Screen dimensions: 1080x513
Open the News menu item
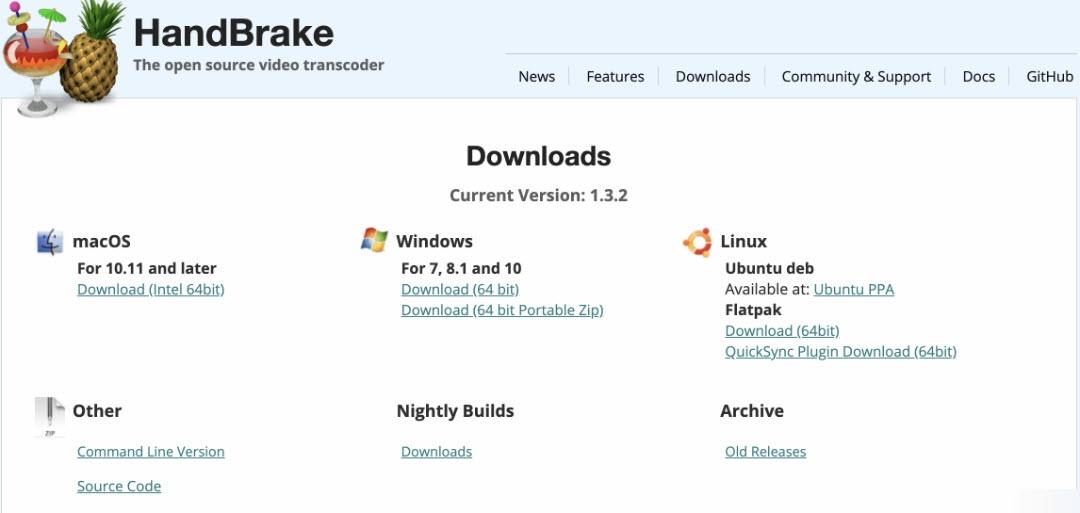(x=537, y=76)
